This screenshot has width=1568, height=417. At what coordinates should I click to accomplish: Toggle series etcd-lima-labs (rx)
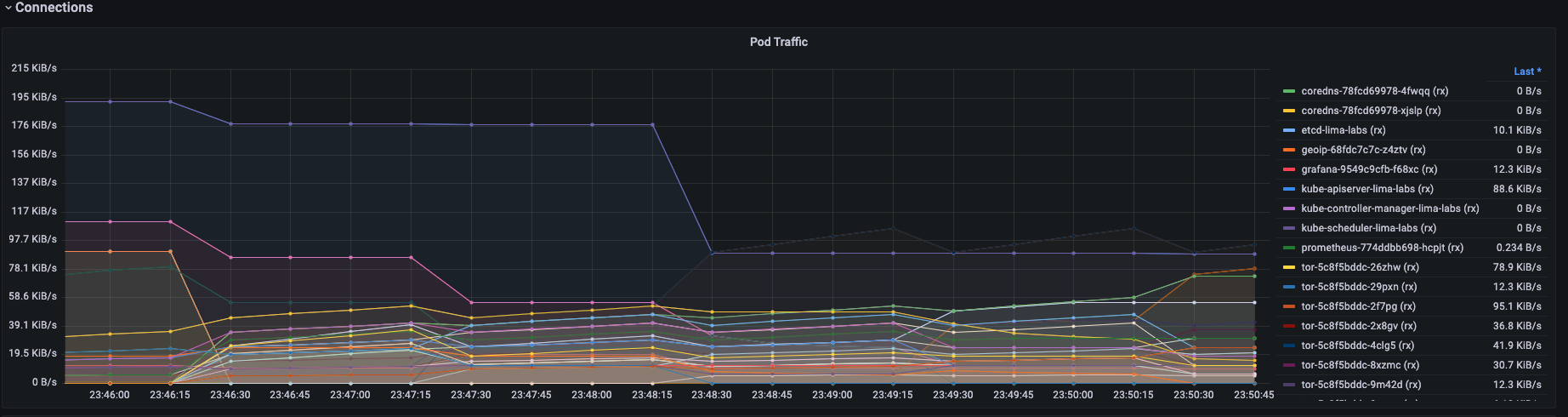click(1344, 130)
